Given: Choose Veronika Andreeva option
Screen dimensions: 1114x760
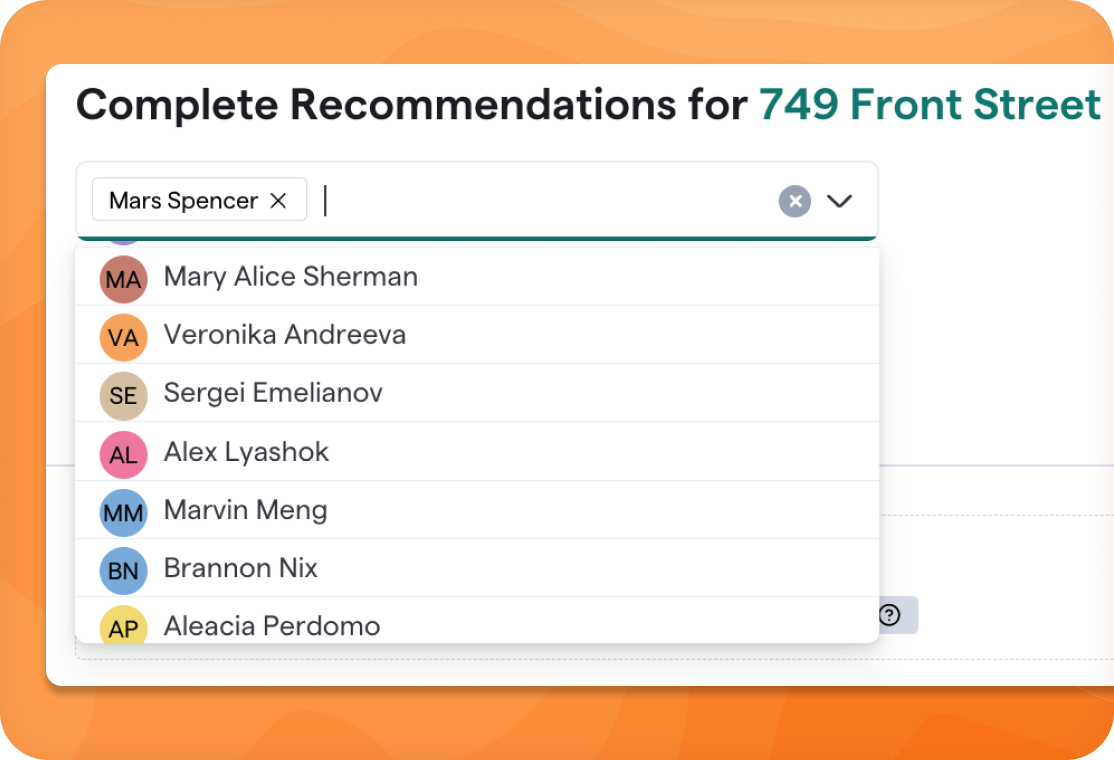Looking at the screenshot, I should tap(285, 335).
